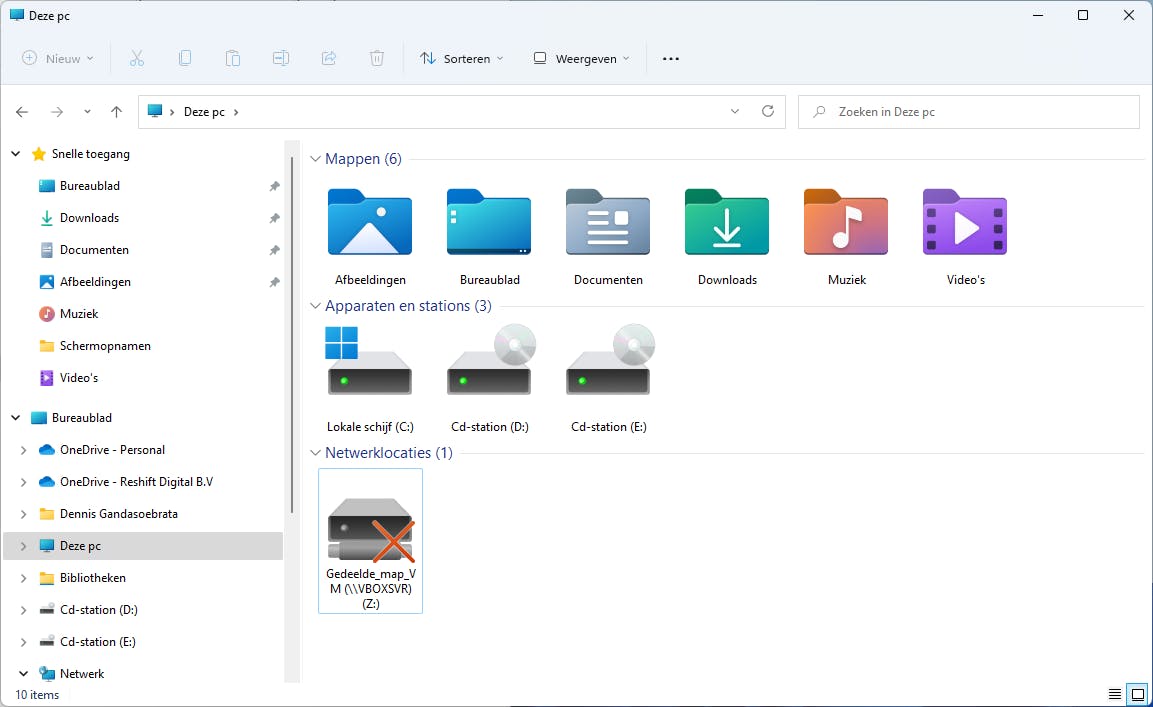
Task: Click the Copy icon in toolbar
Action: (185, 58)
